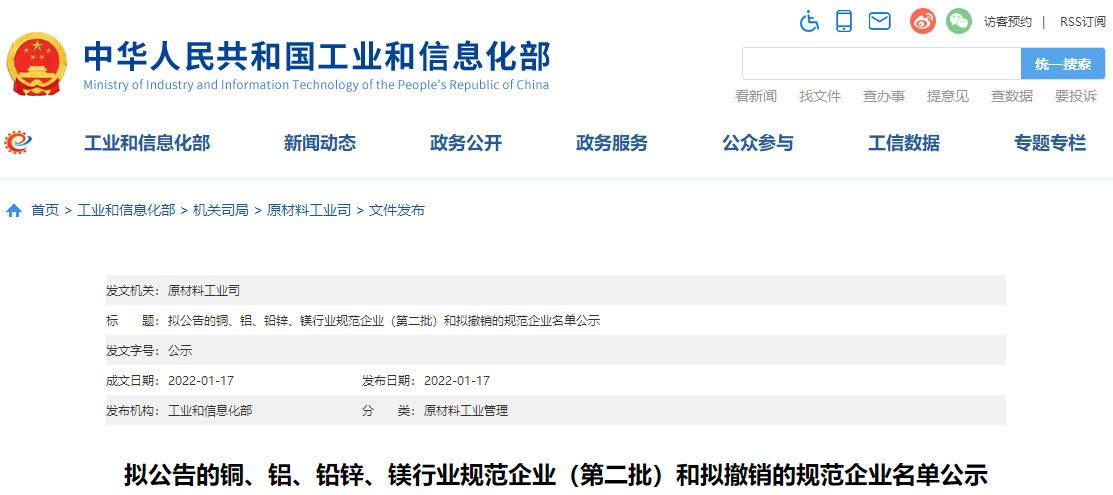Viewport: 1113px width, 495px height.
Task: Select 看新闻 quick link
Action: coord(756,97)
